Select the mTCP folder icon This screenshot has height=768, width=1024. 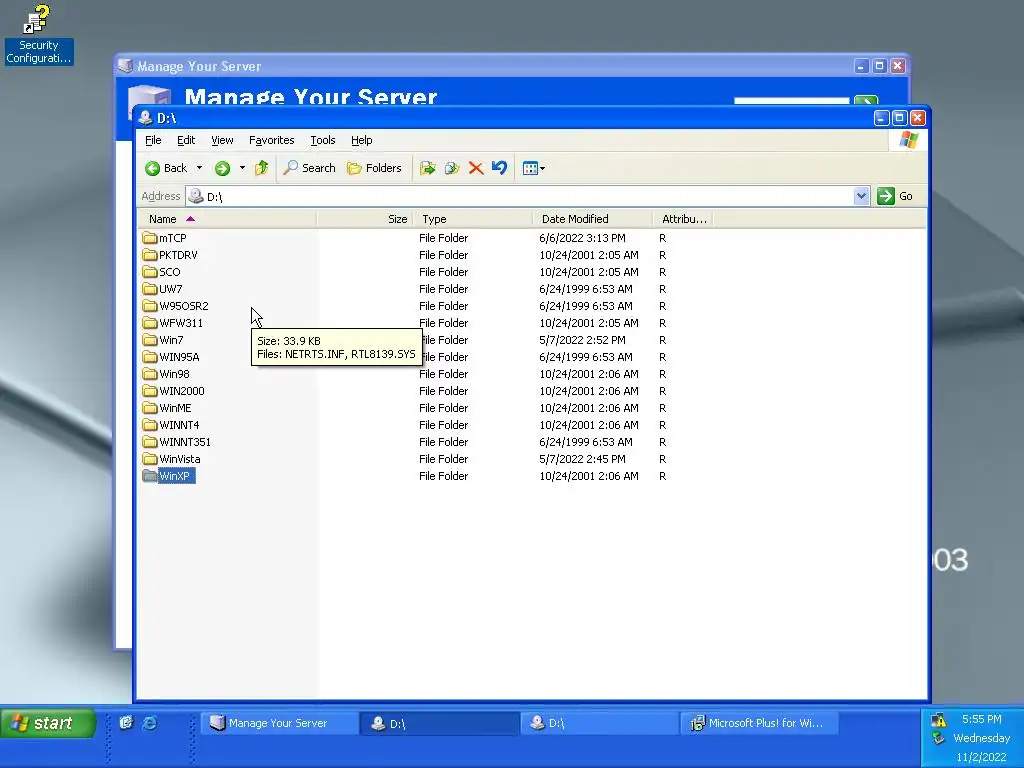pos(150,238)
